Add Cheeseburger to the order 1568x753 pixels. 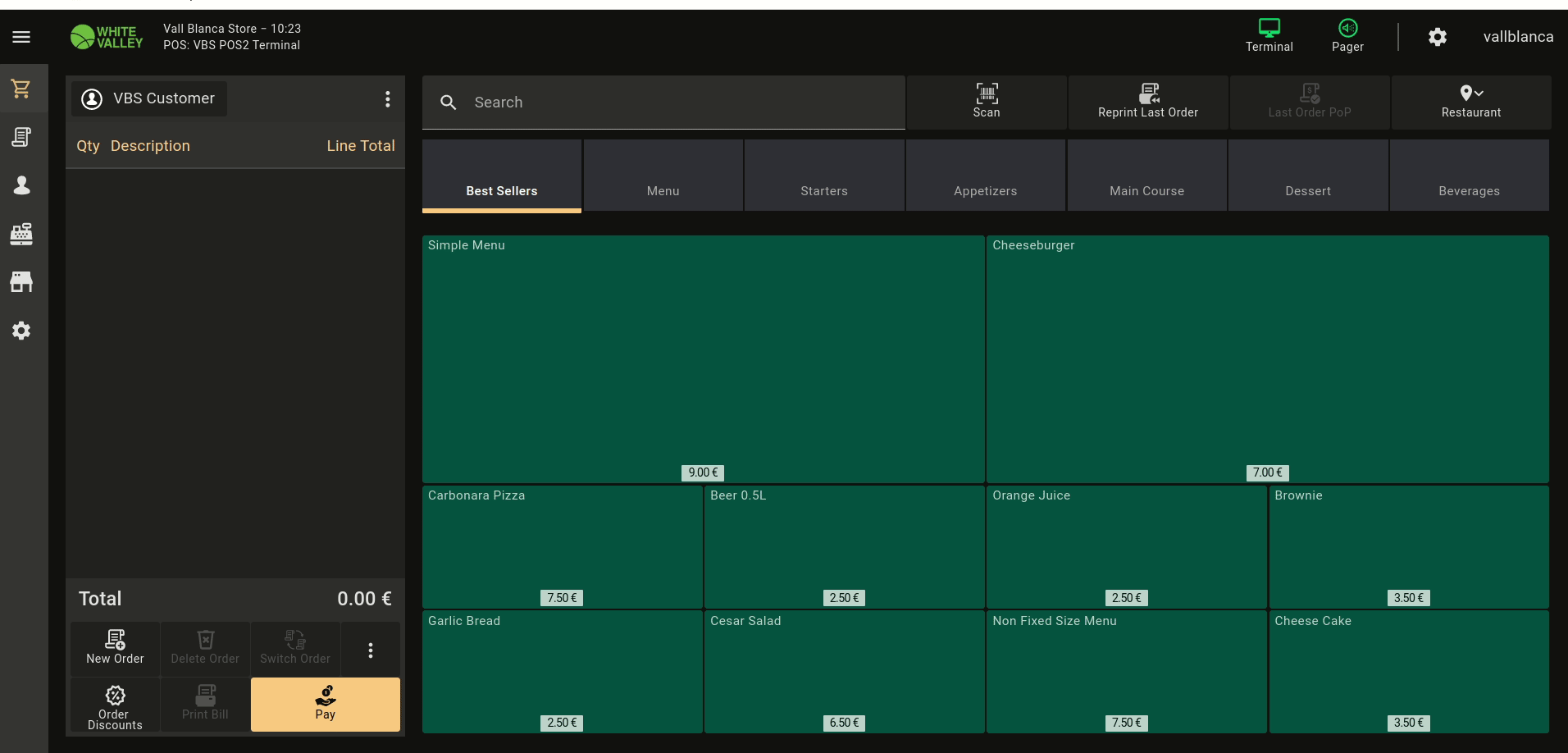1267,358
